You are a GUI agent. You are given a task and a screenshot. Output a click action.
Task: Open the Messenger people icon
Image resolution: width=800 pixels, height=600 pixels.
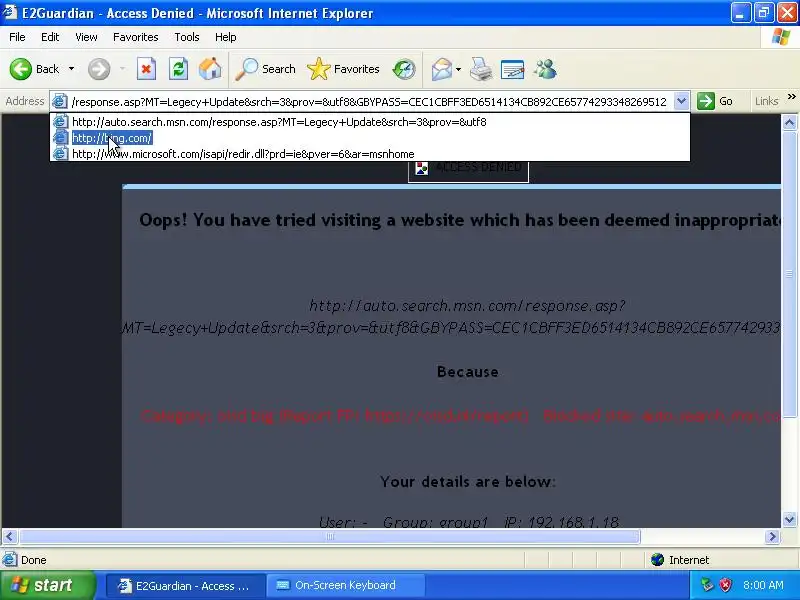[x=545, y=69]
